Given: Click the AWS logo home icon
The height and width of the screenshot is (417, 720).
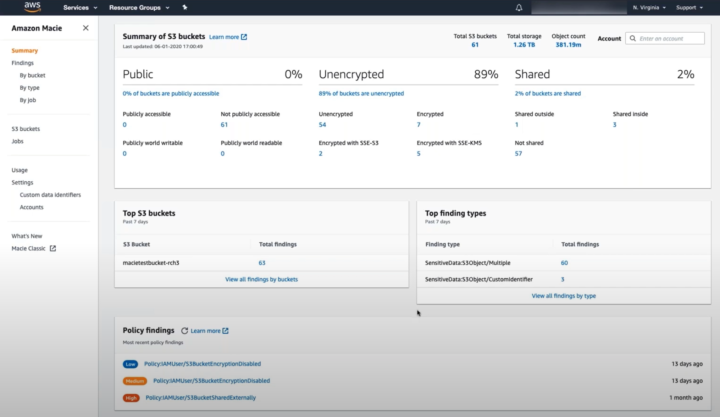Looking at the screenshot, I should [32, 7].
